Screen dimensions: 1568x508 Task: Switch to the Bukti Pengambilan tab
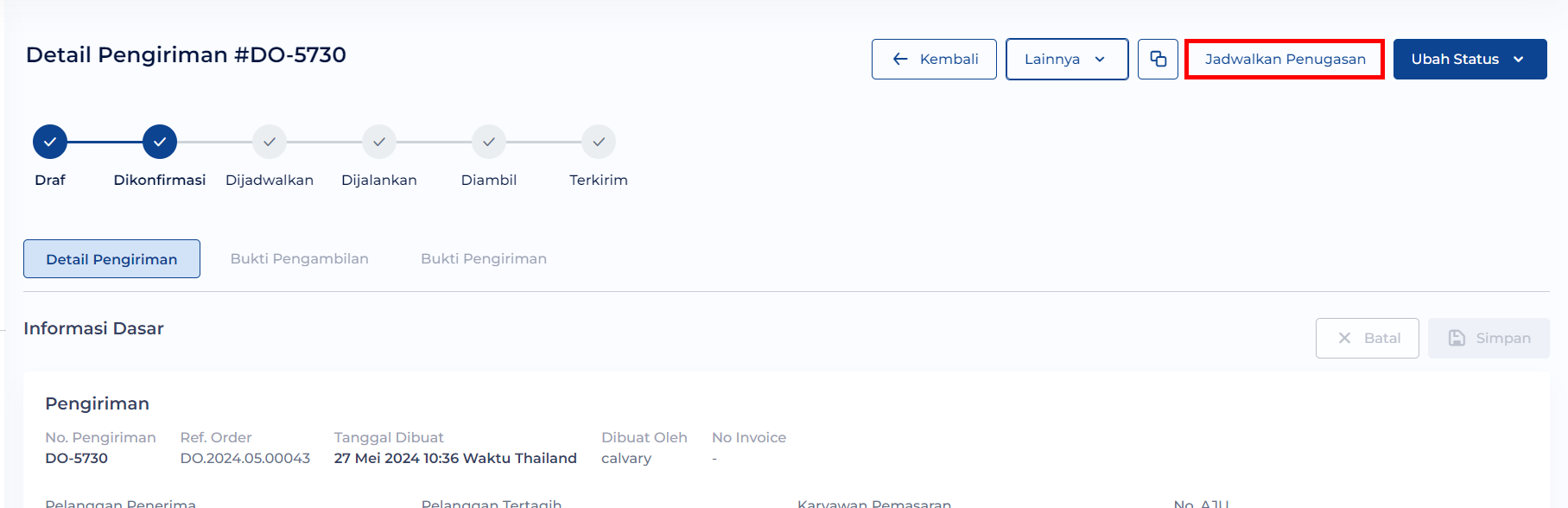(300, 258)
